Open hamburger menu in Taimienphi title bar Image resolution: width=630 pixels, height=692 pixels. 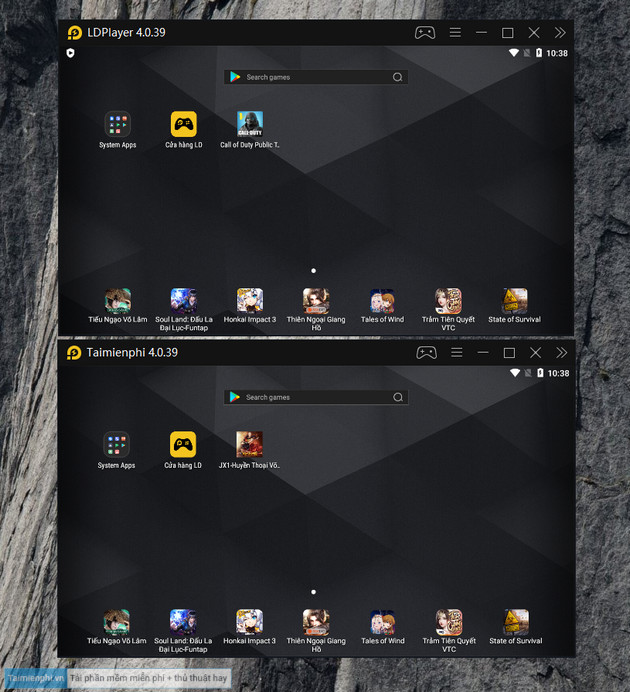pos(457,353)
